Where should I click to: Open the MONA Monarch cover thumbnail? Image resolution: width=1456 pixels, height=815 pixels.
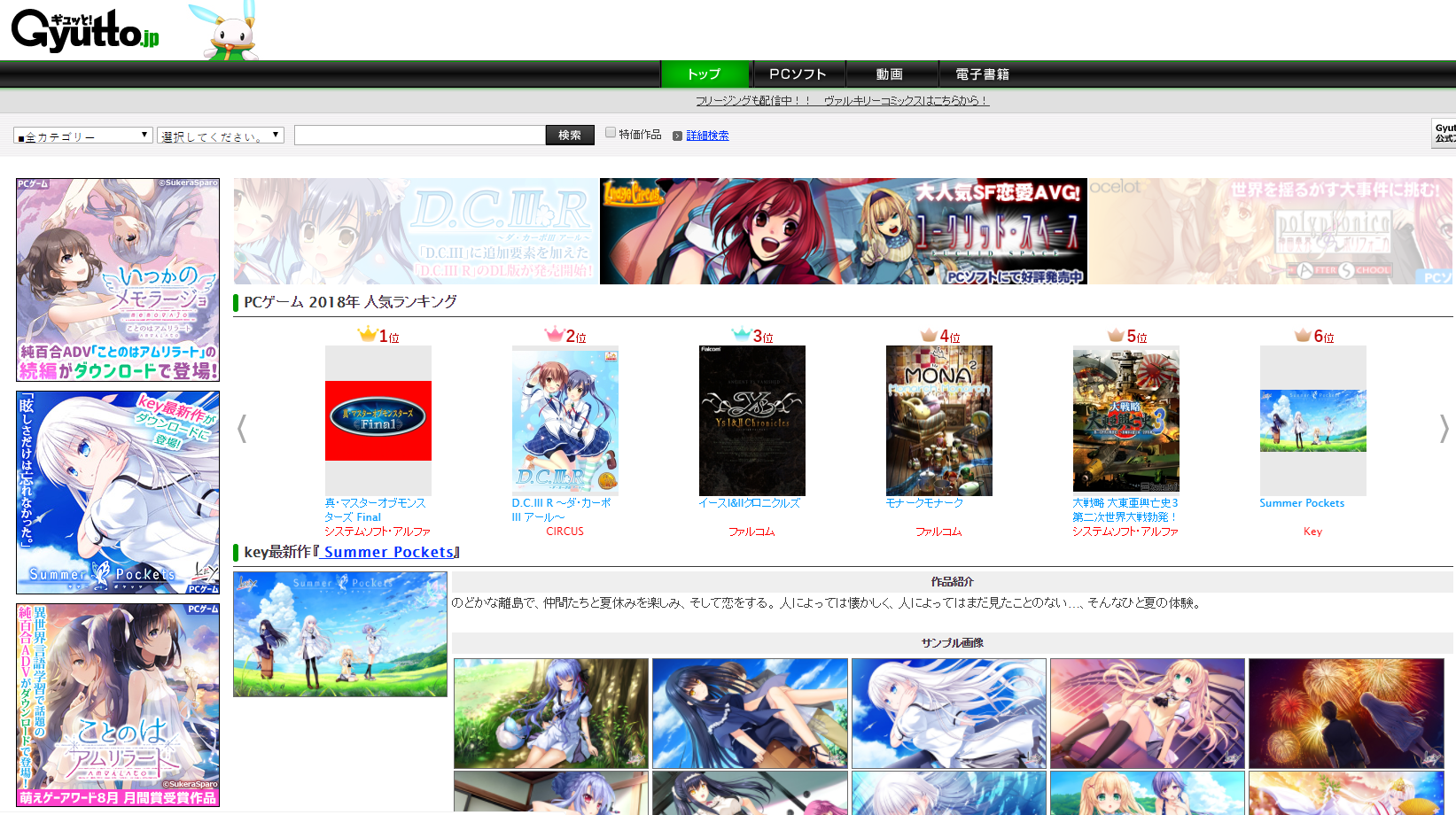[938, 421]
